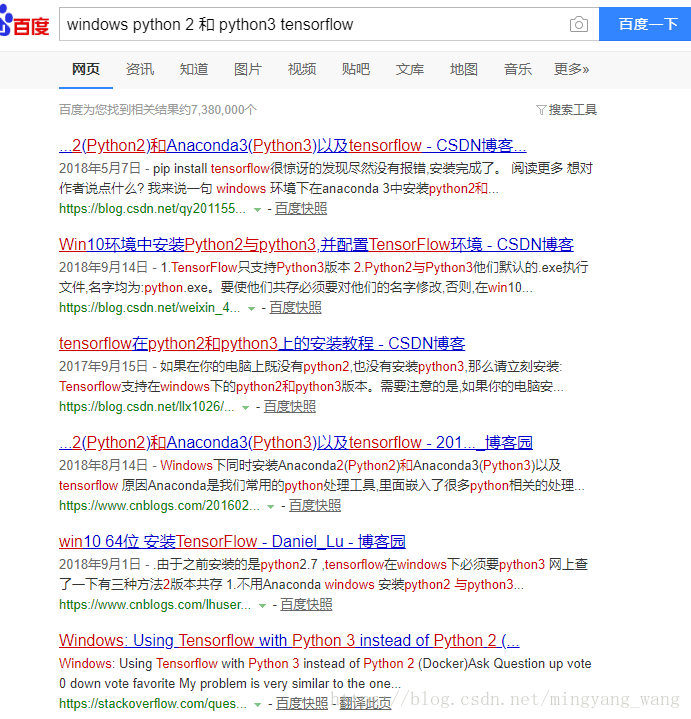
Task: Open 百度快照 for cnblogs.com/201602 result
Action: [315, 506]
